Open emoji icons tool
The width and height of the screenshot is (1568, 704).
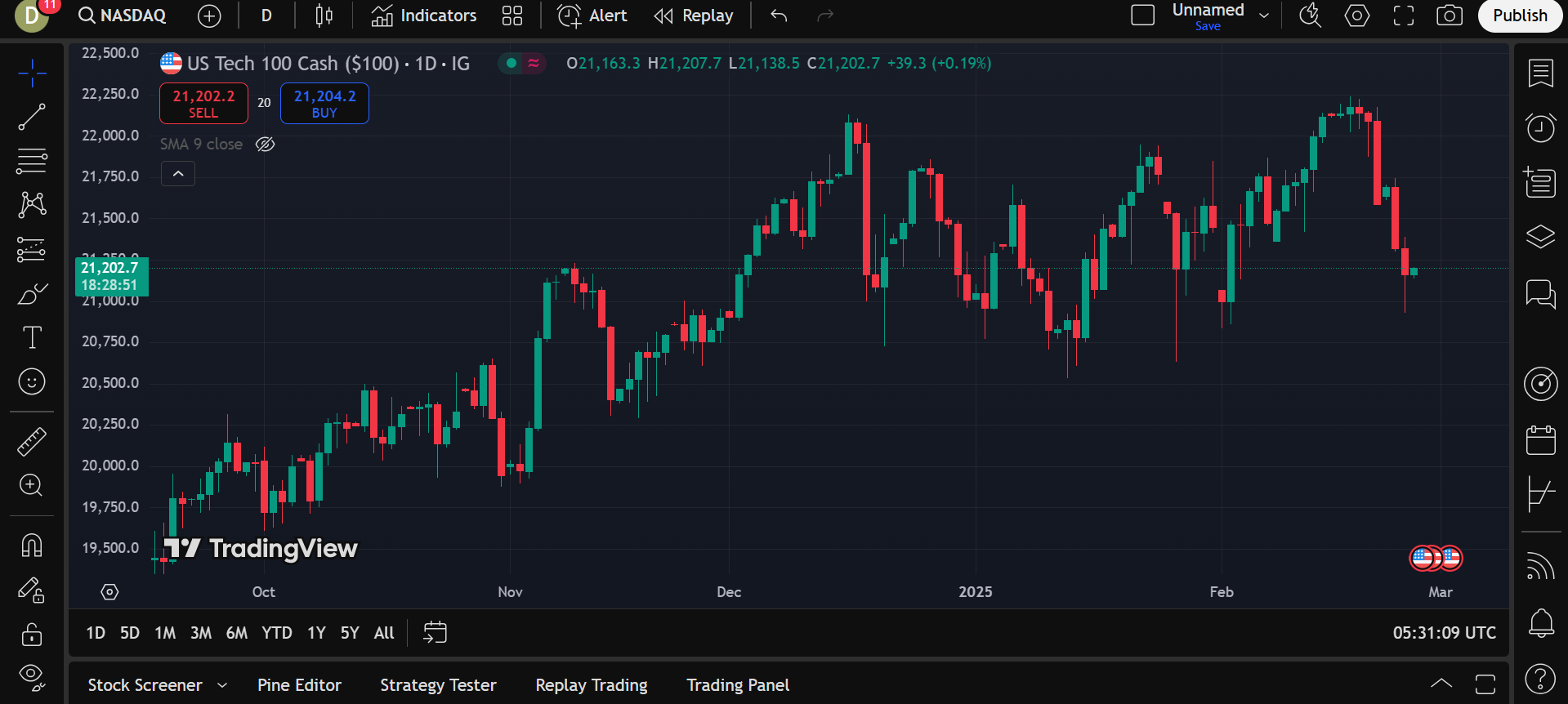(x=32, y=381)
